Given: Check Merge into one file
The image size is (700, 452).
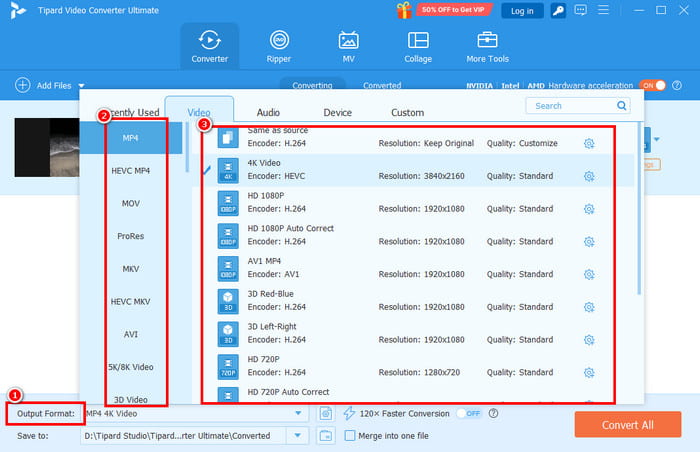Looking at the screenshot, I should tap(350, 435).
